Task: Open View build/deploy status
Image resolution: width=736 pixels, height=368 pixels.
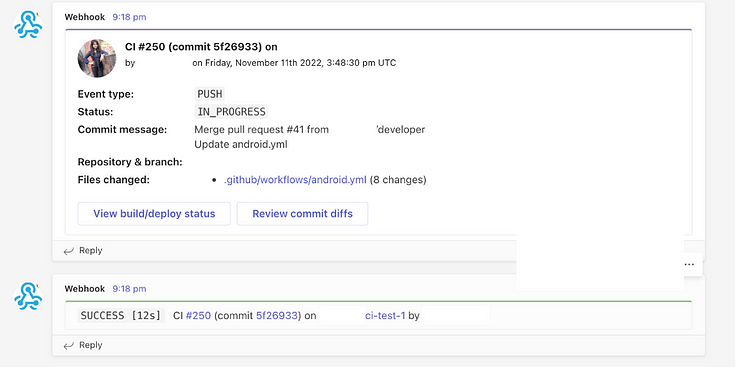Action: click(x=154, y=214)
